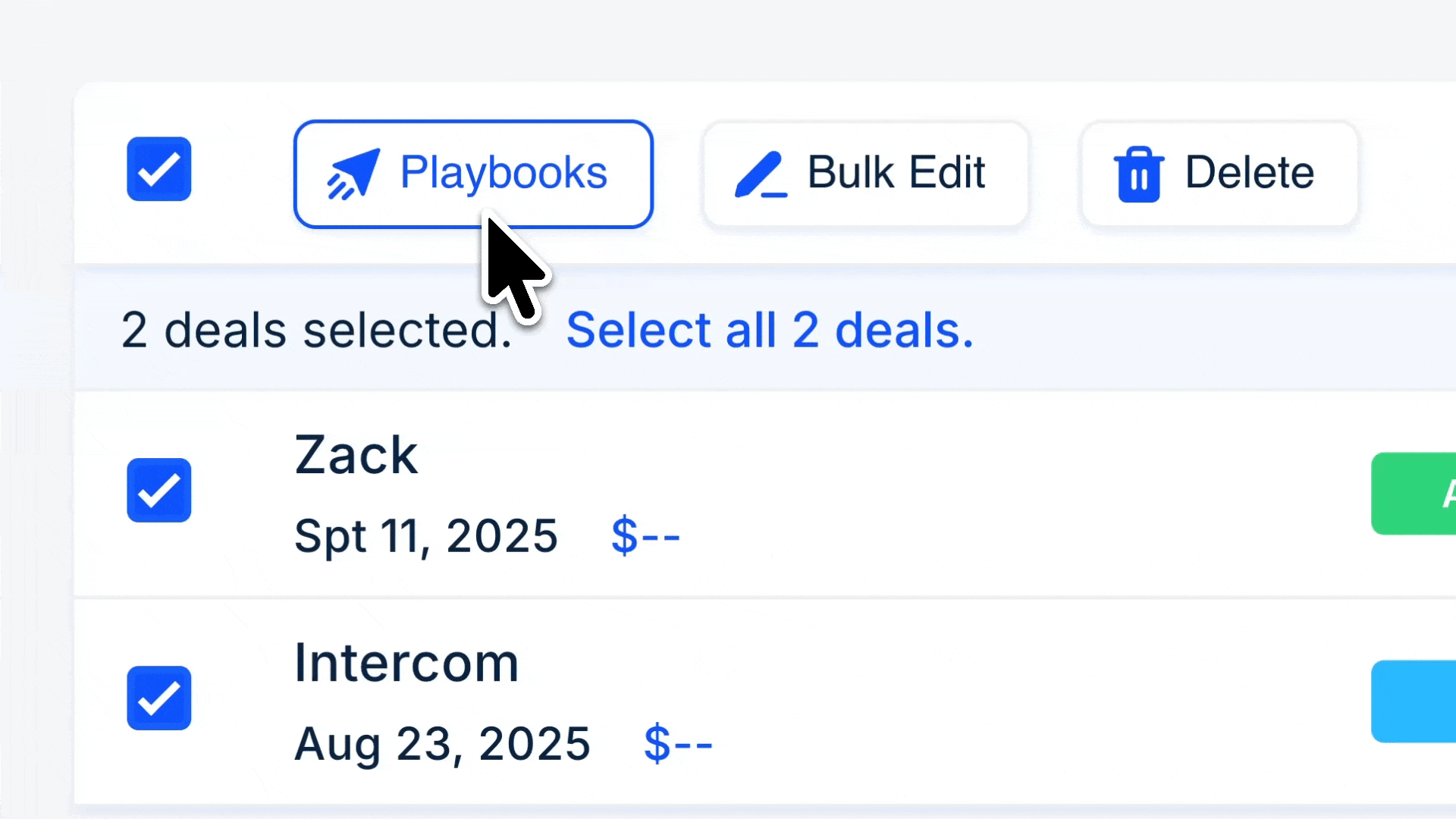Click the trash can icon

pyautogui.click(x=1138, y=174)
